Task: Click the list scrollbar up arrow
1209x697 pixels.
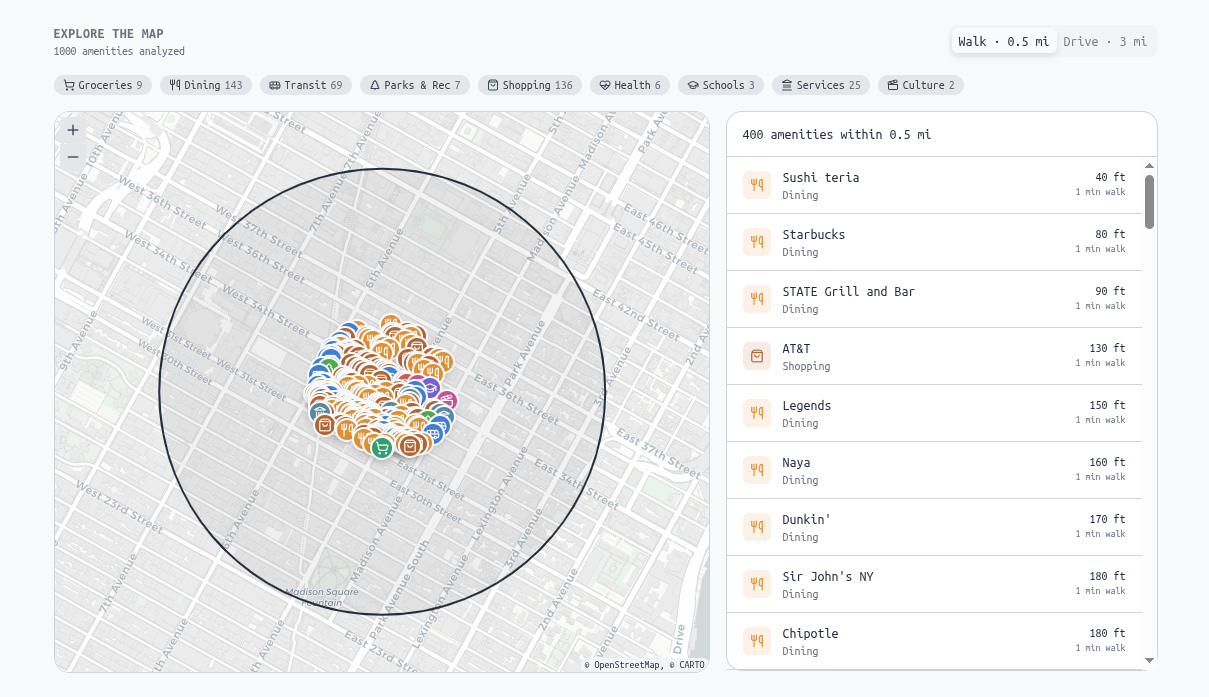Action: click(1149, 165)
